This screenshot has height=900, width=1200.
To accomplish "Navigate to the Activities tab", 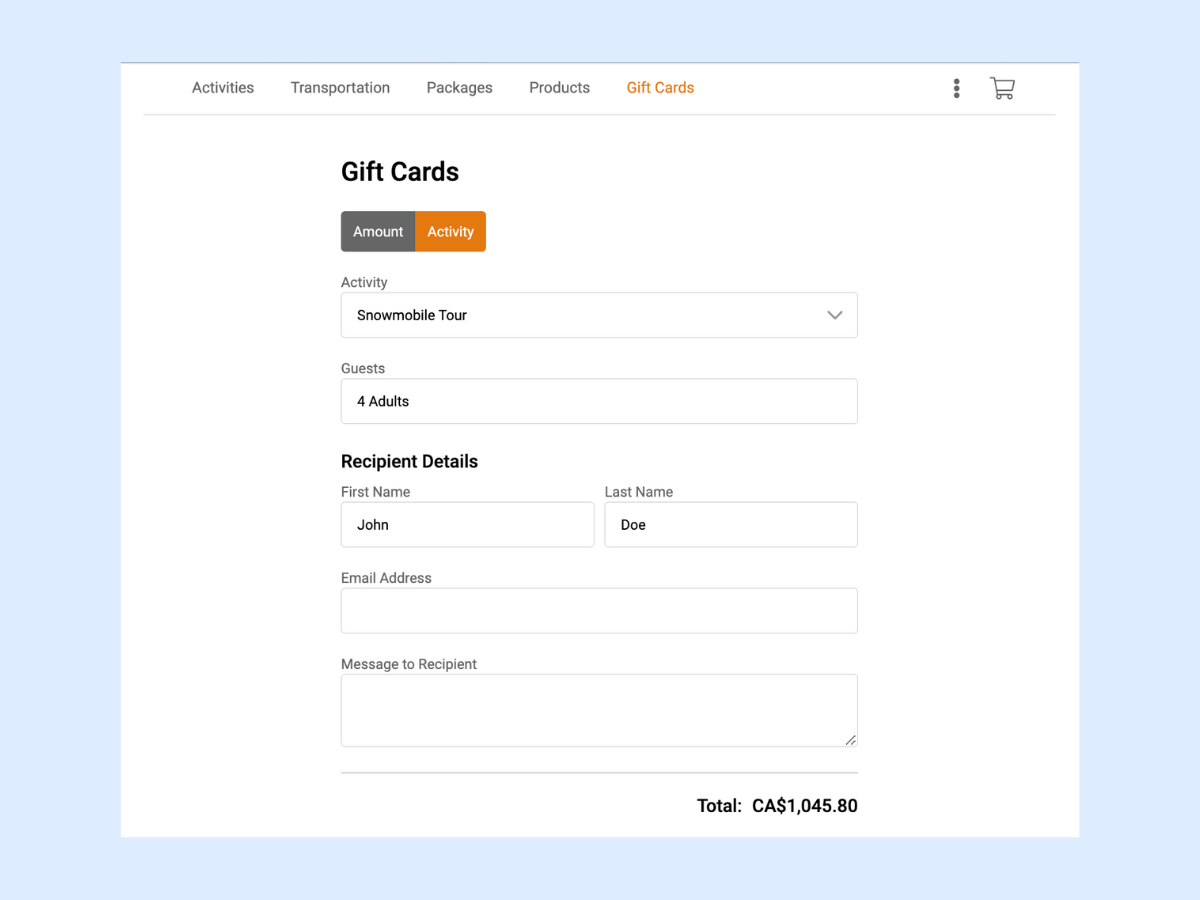I will click(222, 87).
